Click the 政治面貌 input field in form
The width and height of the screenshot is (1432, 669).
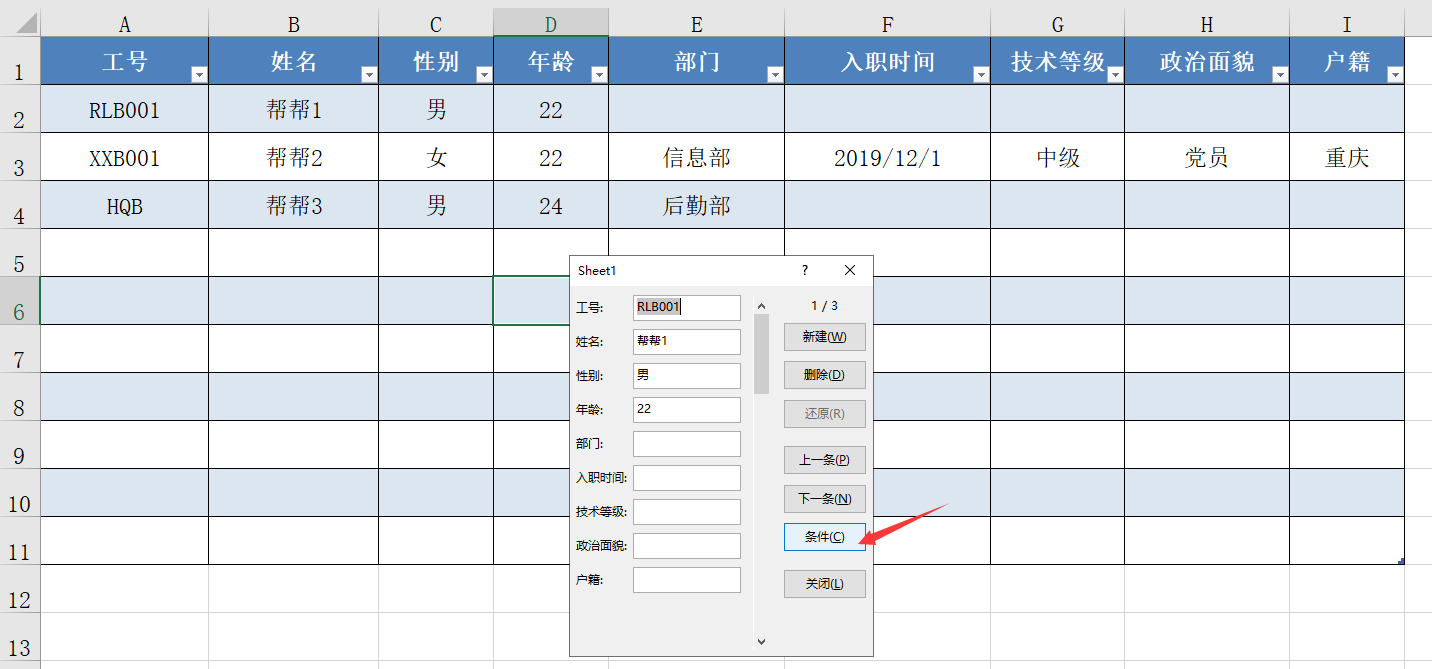click(687, 546)
